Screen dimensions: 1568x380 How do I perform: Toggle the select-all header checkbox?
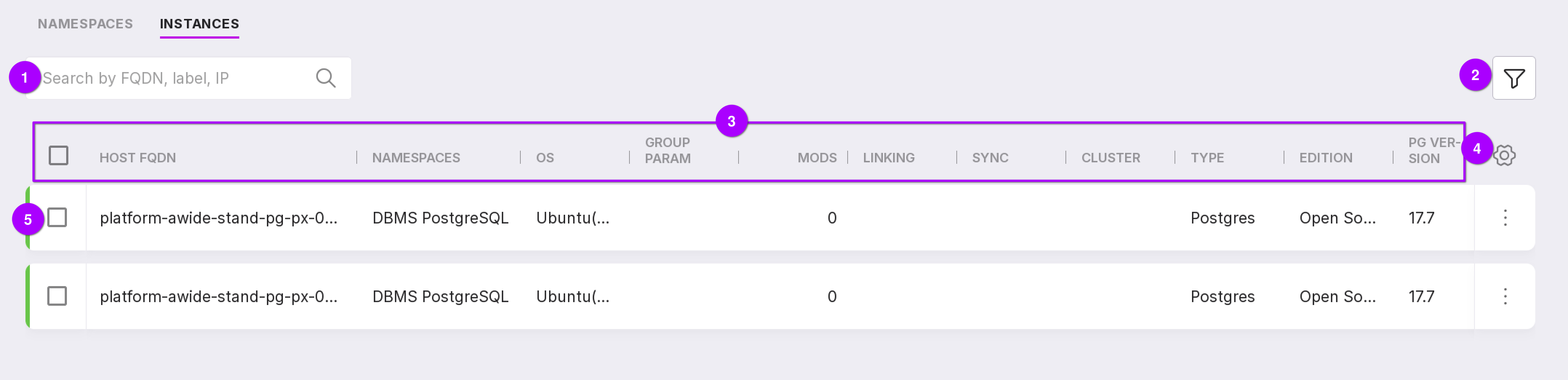pyautogui.click(x=59, y=155)
